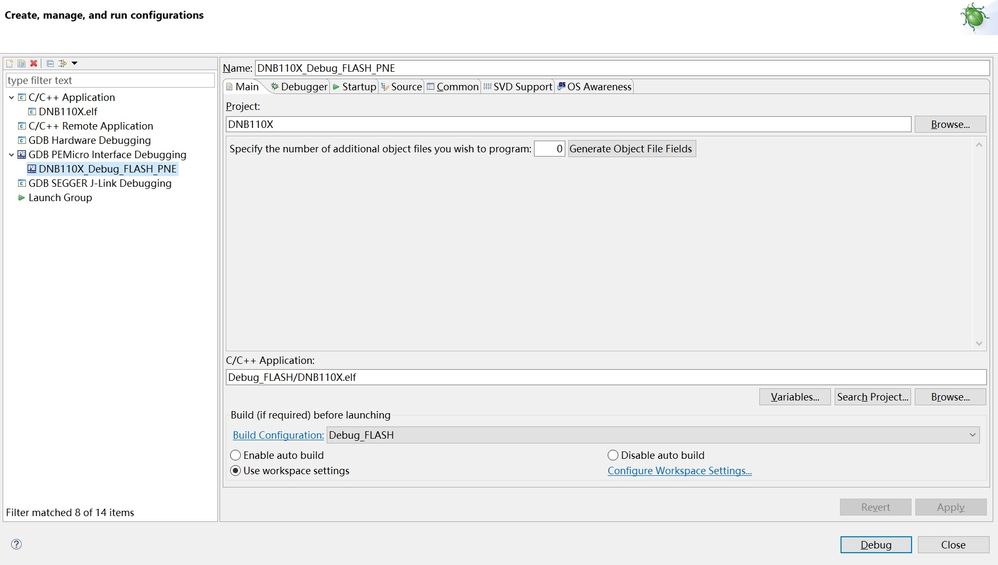This screenshot has height=565, width=998.
Task: Open the help question mark icon
Action: tap(16, 545)
